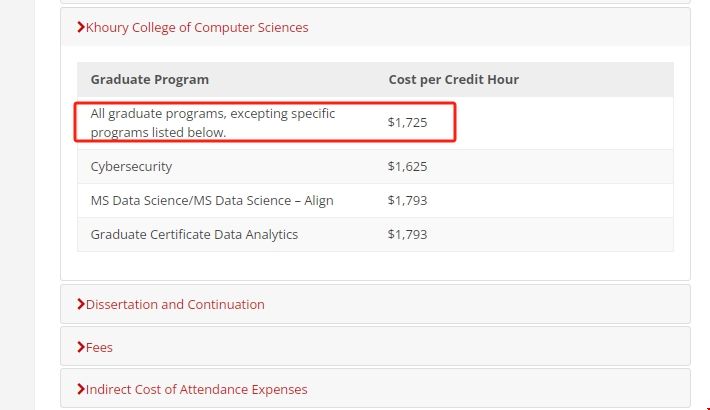Click the Dissertation and Continuation link text

coord(175,304)
